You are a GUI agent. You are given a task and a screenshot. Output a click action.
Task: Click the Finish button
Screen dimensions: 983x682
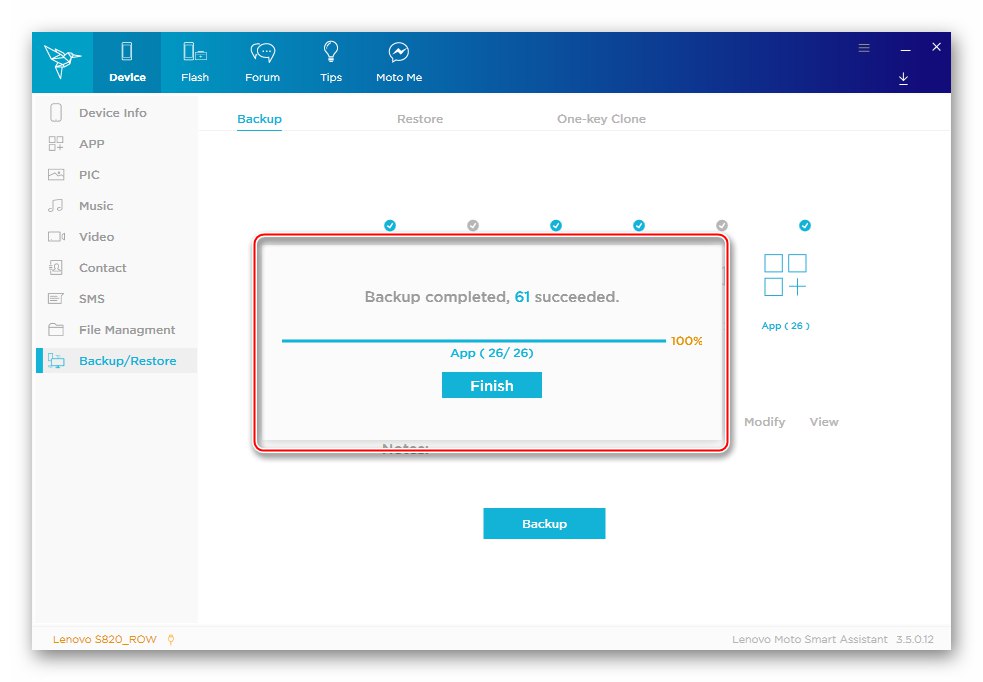[x=492, y=385]
